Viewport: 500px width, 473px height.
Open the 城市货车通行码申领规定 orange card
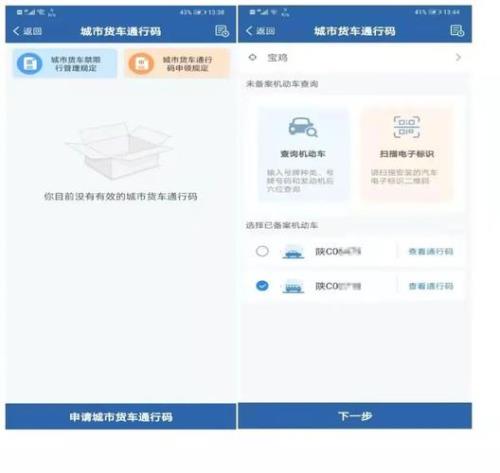[177, 63]
